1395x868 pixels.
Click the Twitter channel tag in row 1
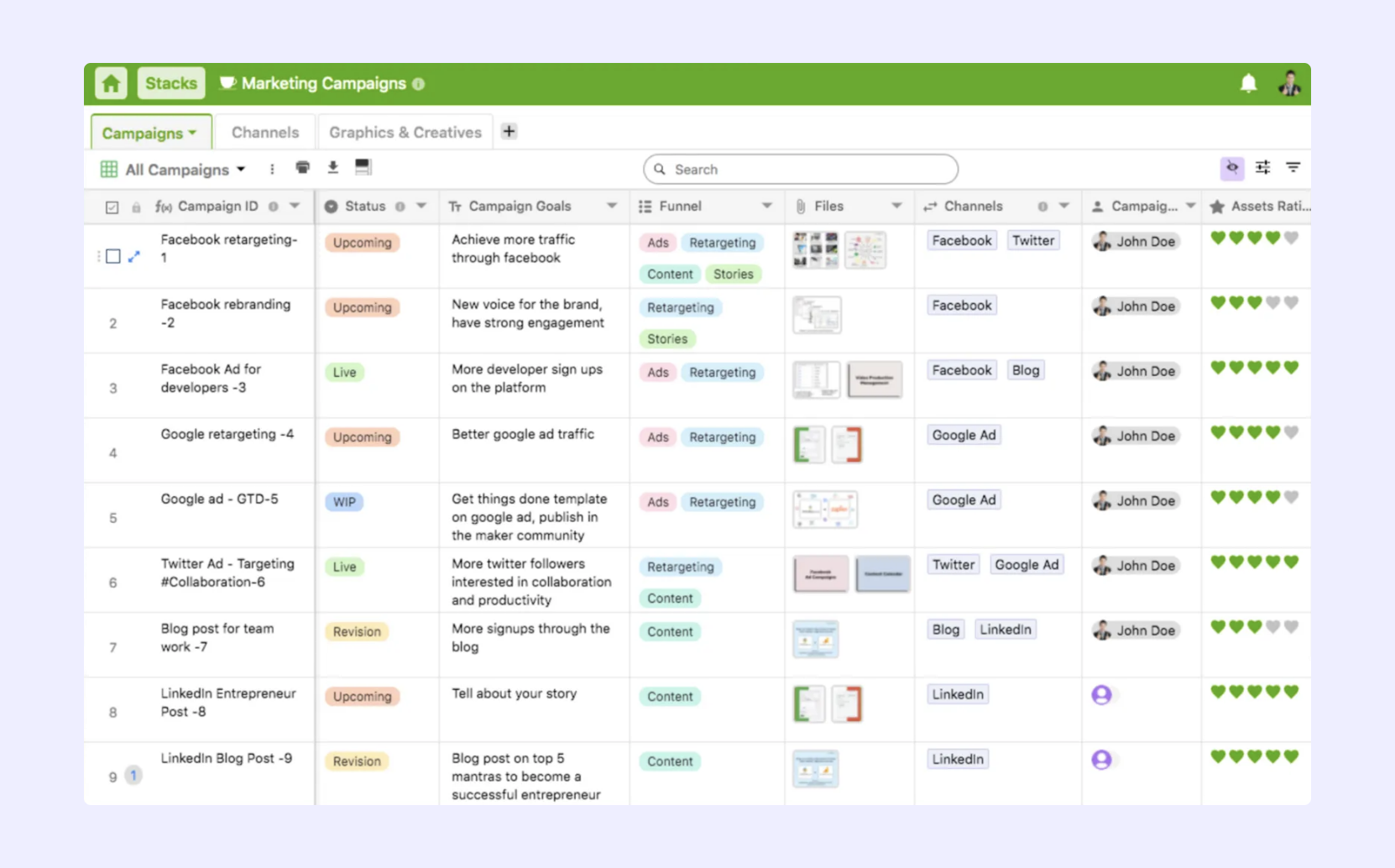click(1032, 241)
